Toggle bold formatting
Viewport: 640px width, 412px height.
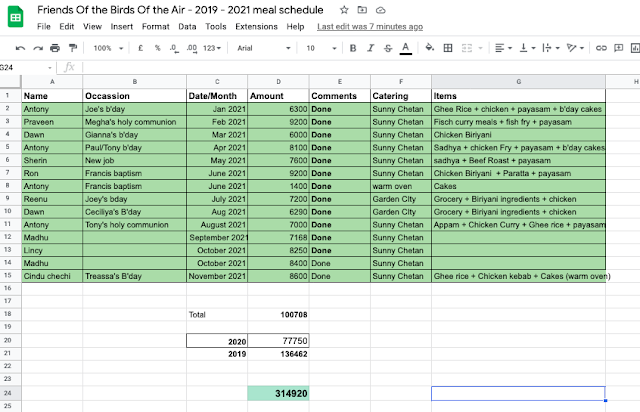pyautogui.click(x=353, y=48)
